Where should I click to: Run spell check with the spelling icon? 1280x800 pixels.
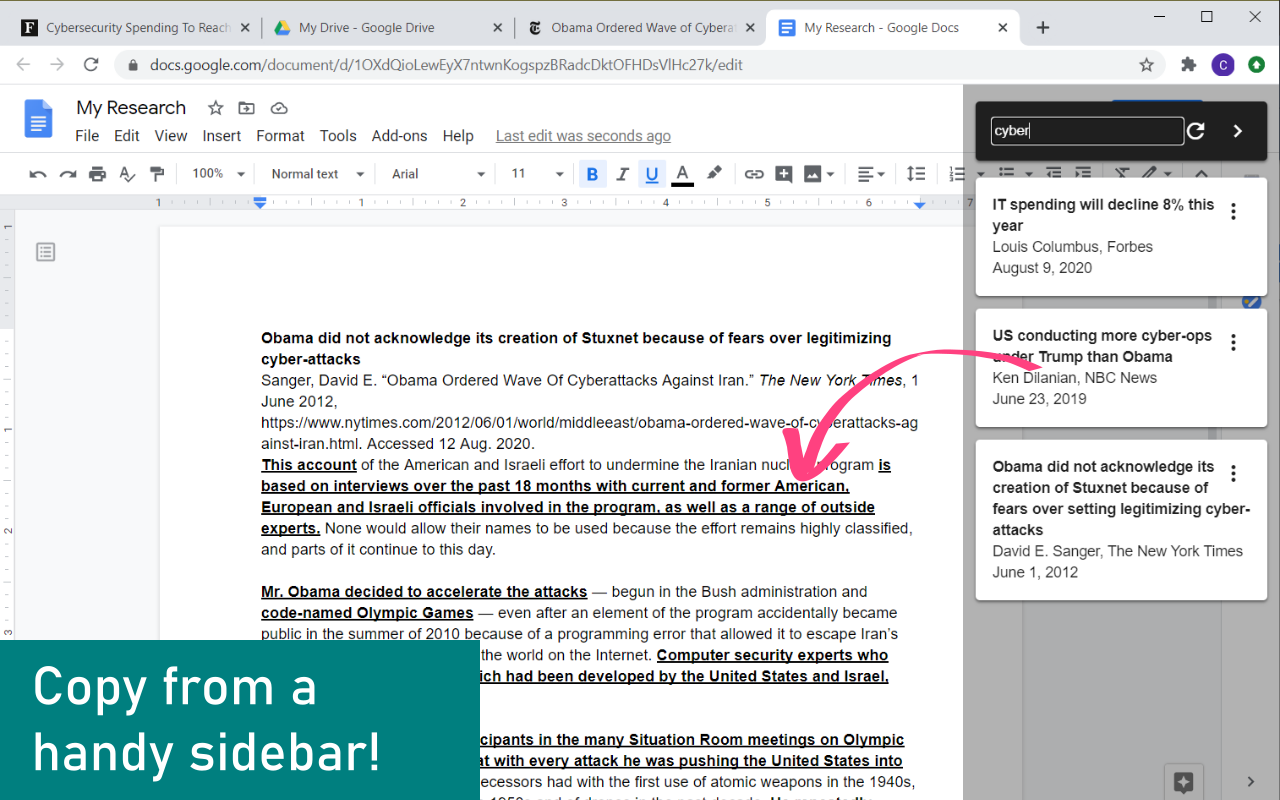(127, 174)
